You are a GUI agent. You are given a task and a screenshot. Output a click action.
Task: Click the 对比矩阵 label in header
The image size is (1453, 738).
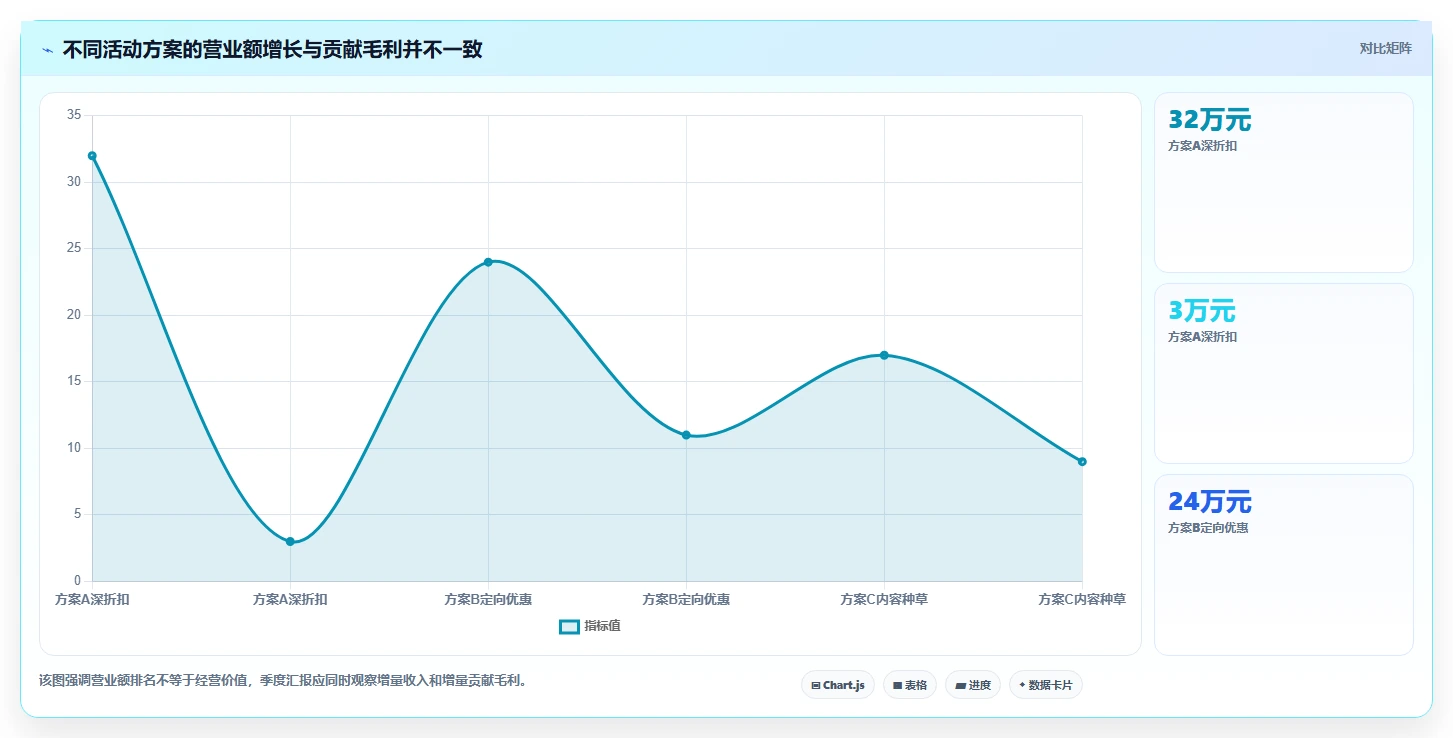pos(1386,49)
